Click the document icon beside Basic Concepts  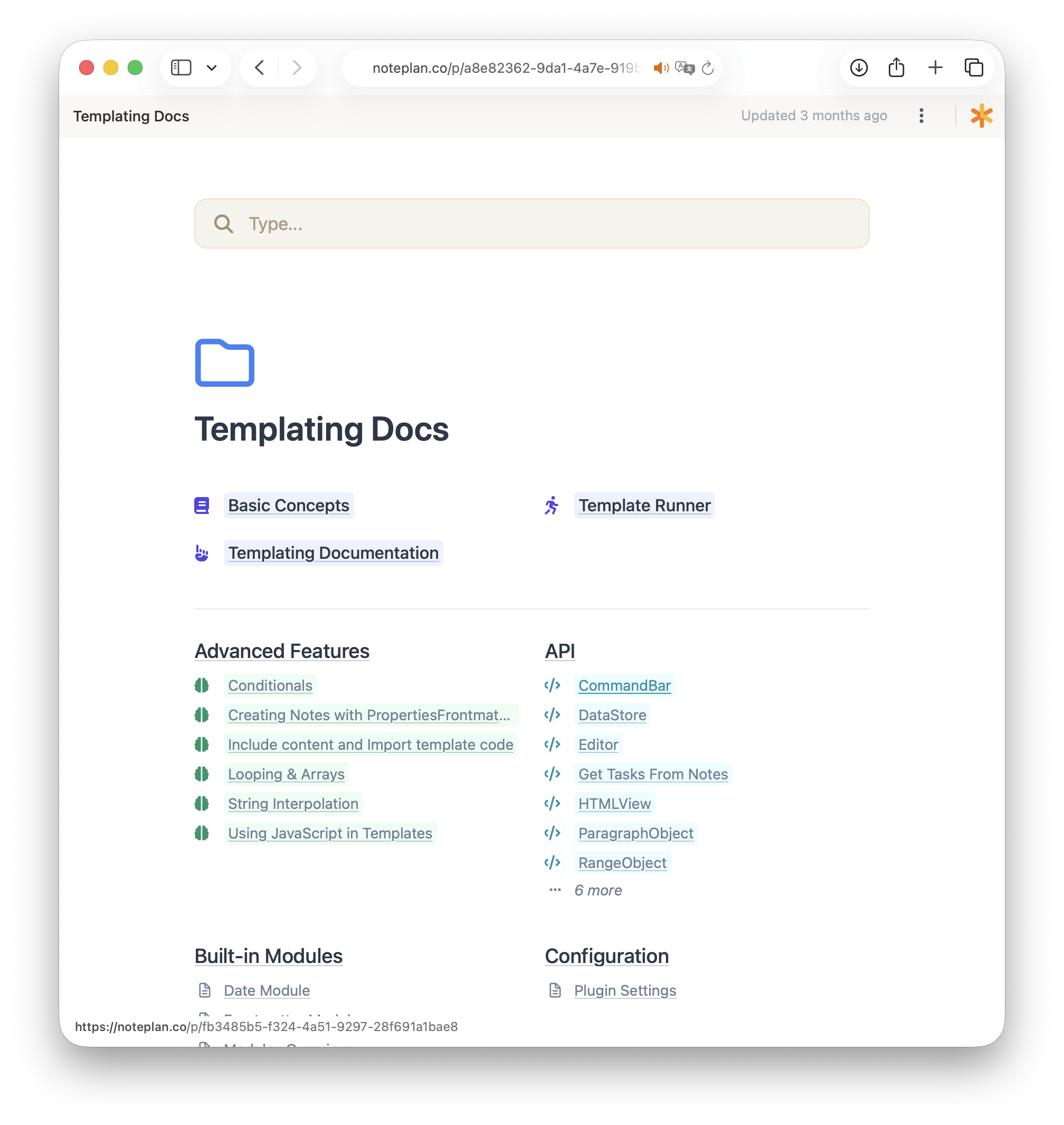coord(202,504)
